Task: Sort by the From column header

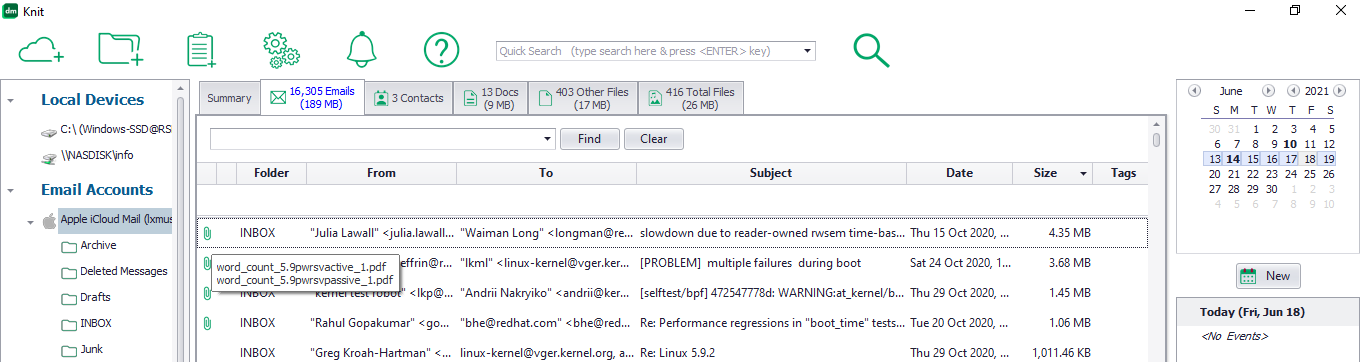Action: (x=381, y=173)
